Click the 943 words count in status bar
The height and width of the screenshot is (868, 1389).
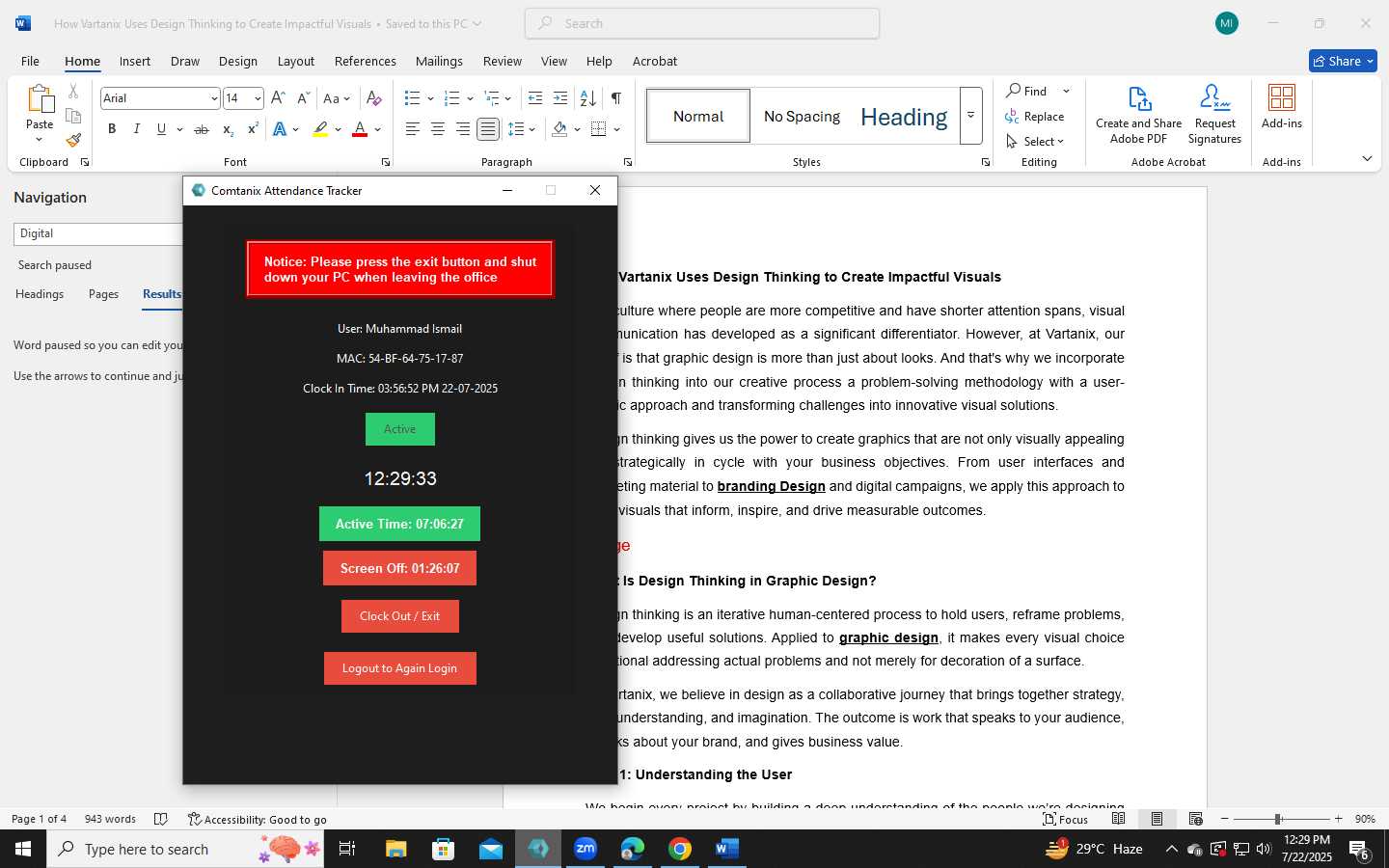tap(110, 819)
